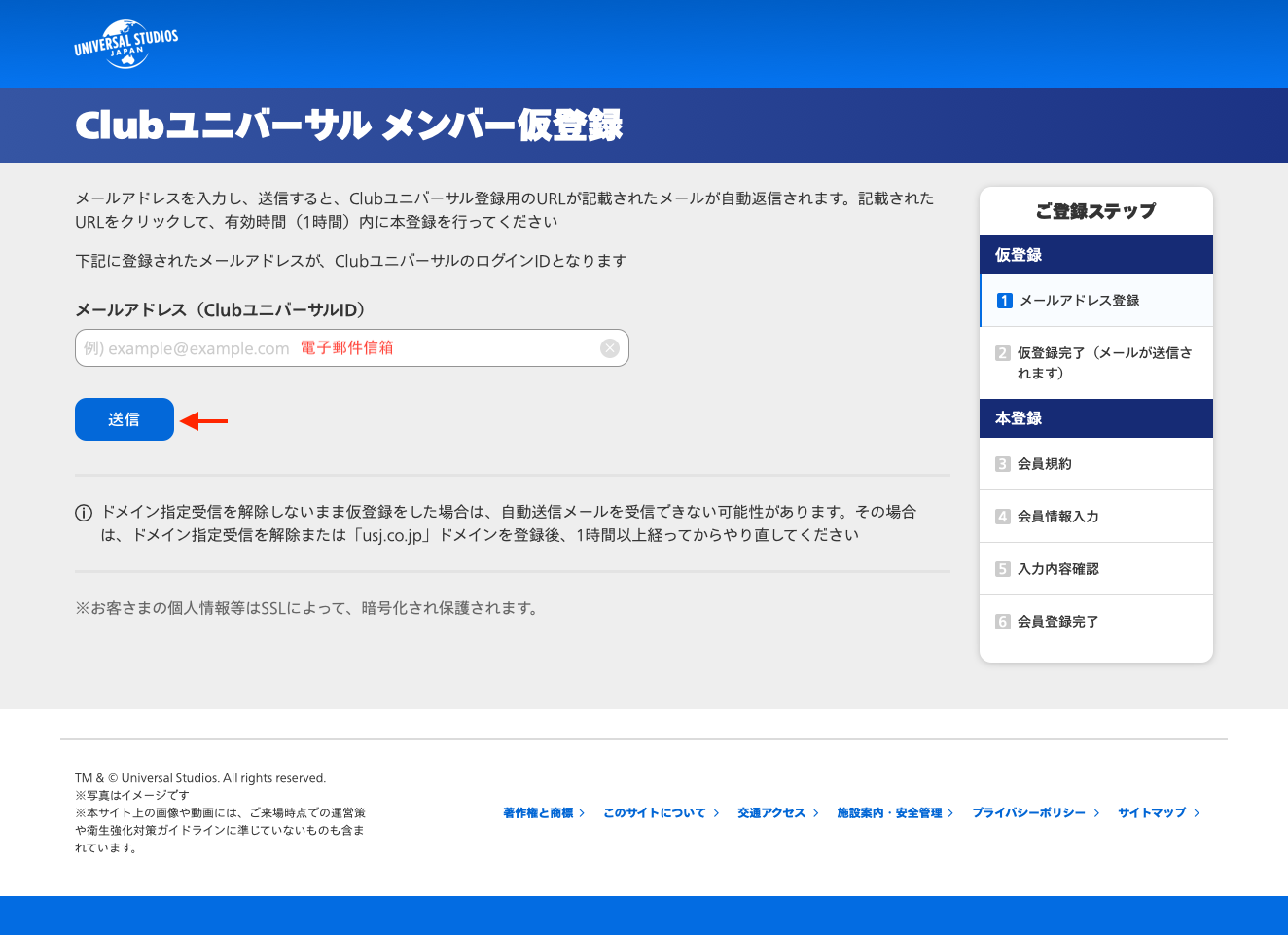Open the 施設案内・安全管理 footer link

889,813
